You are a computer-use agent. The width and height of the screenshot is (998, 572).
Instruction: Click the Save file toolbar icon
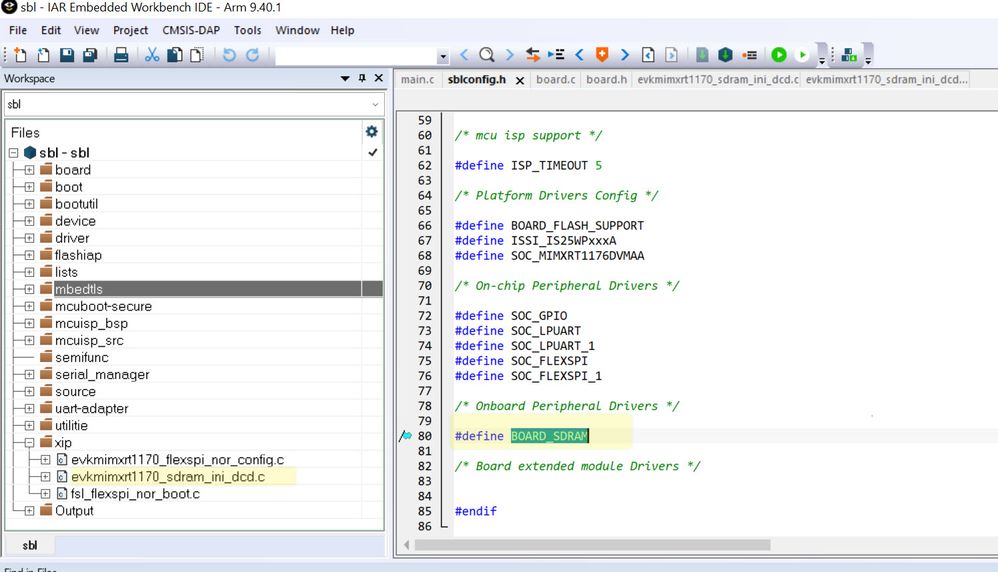coord(67,55)
